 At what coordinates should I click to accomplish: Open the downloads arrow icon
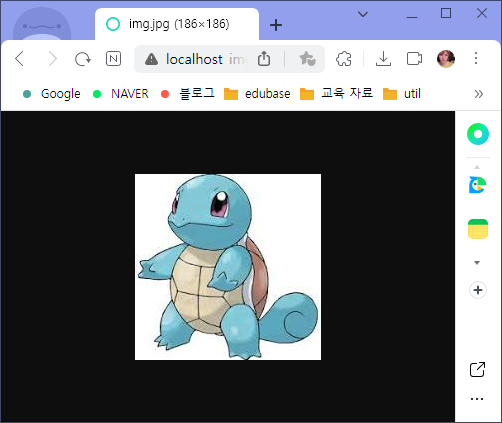[x=383, y=59]
